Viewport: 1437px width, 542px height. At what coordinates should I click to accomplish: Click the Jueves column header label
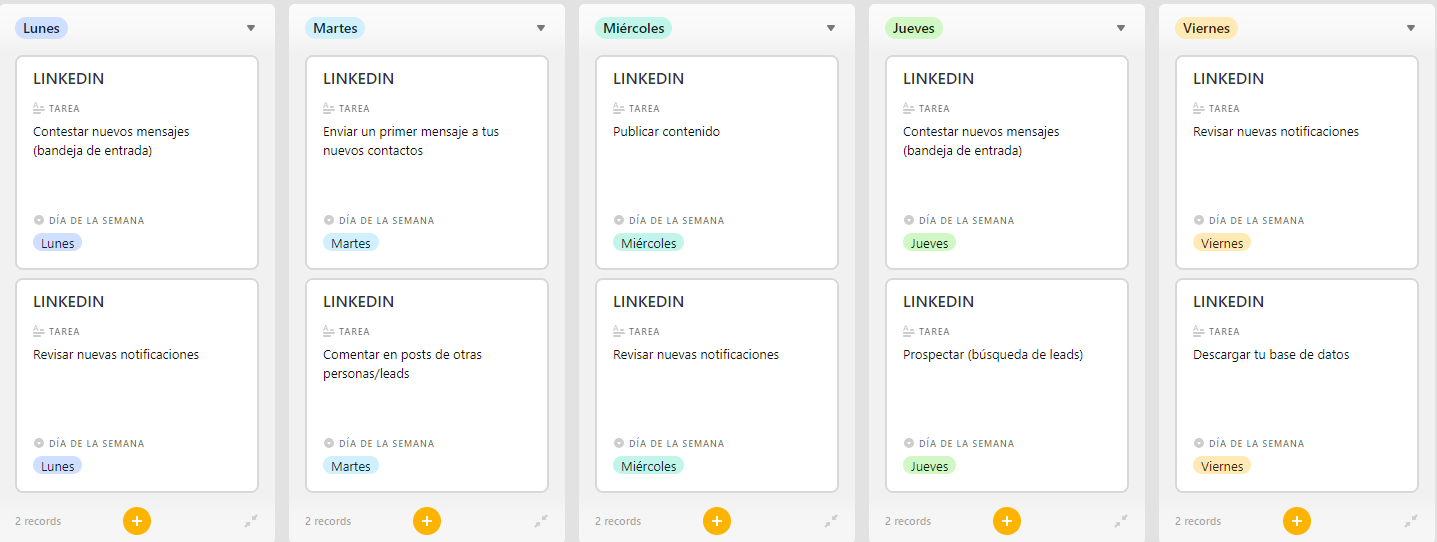point(913,28)
